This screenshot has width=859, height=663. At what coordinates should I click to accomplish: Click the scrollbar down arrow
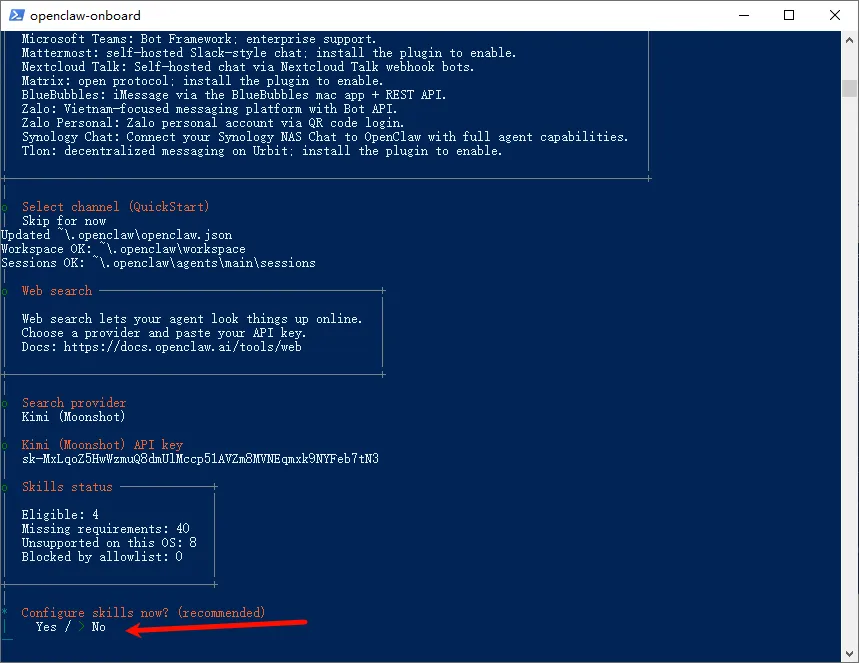click(849, 653)
